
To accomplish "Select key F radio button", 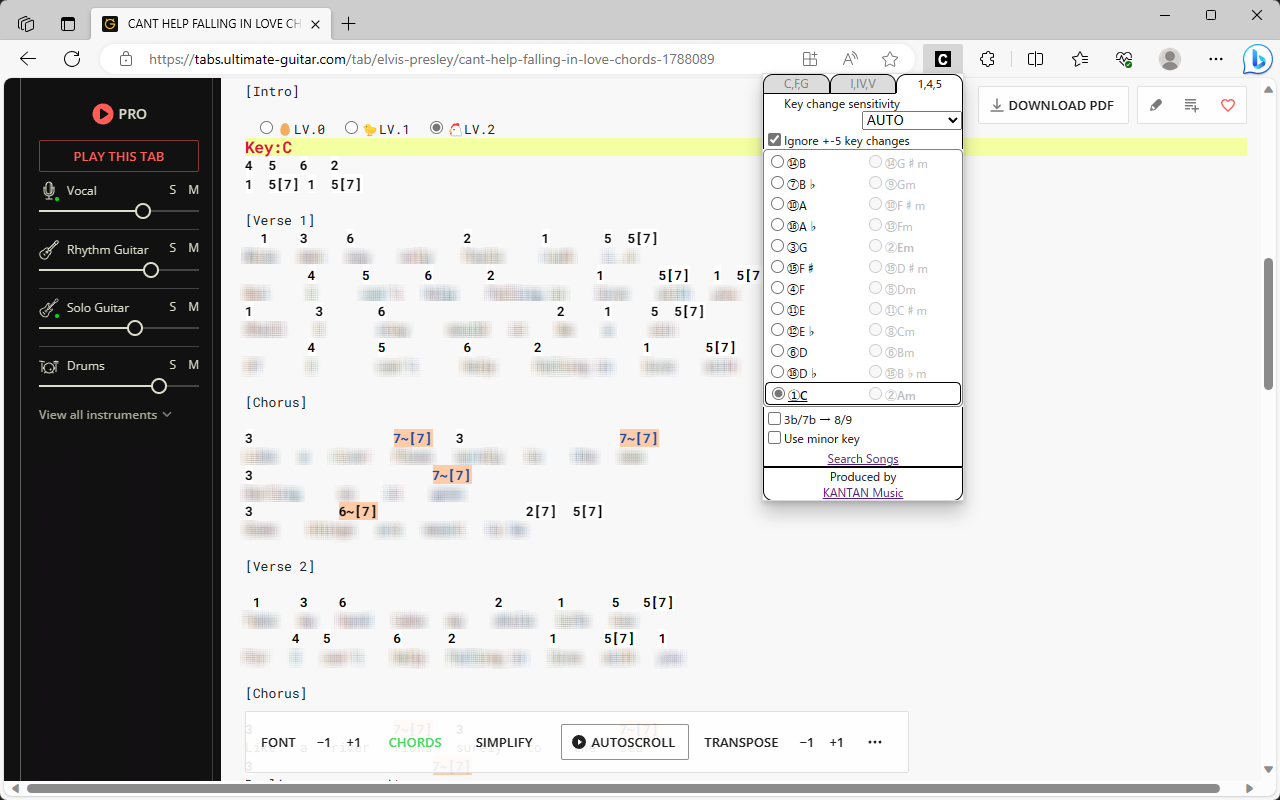I will point(777,288).
